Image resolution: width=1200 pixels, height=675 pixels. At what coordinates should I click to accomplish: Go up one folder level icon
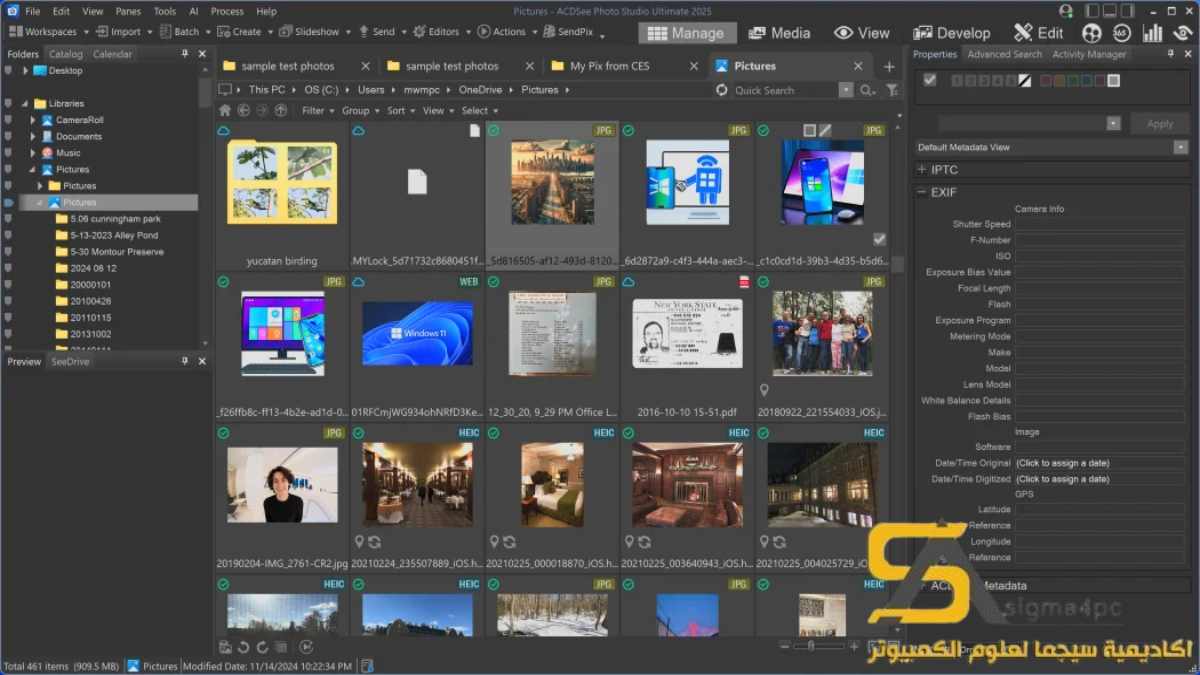click(x=281, y=110)
